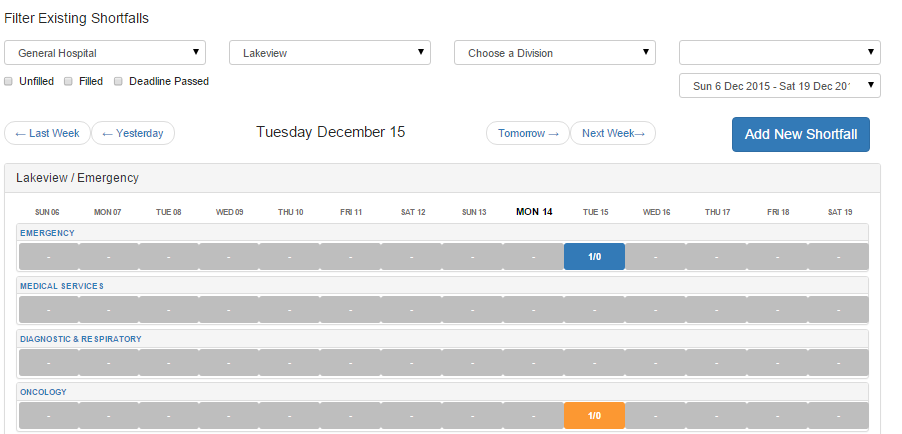
Task: Select the MON 14 column header
Action: pos(534,212)
